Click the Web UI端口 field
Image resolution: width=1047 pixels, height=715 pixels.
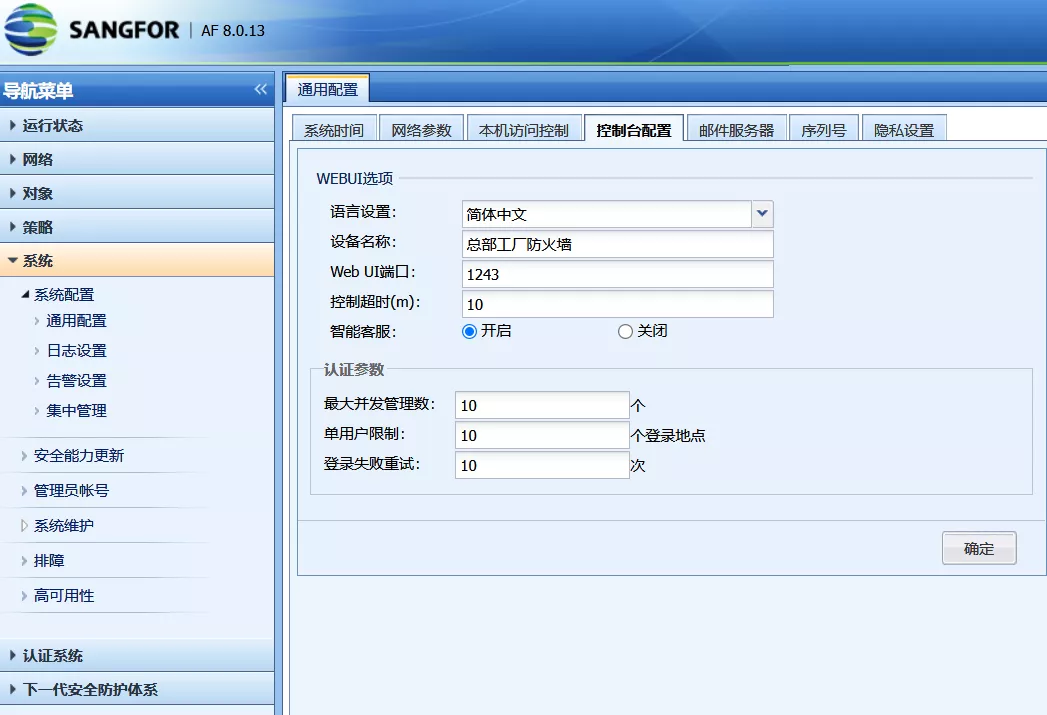pyautogui.click(x=618, y=274)
